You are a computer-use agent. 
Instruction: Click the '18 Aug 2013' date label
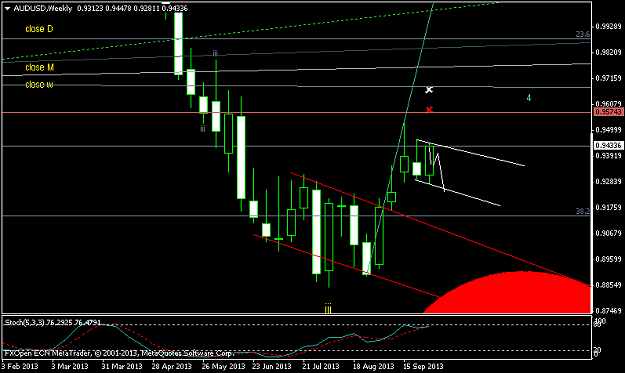coord(373,366)
